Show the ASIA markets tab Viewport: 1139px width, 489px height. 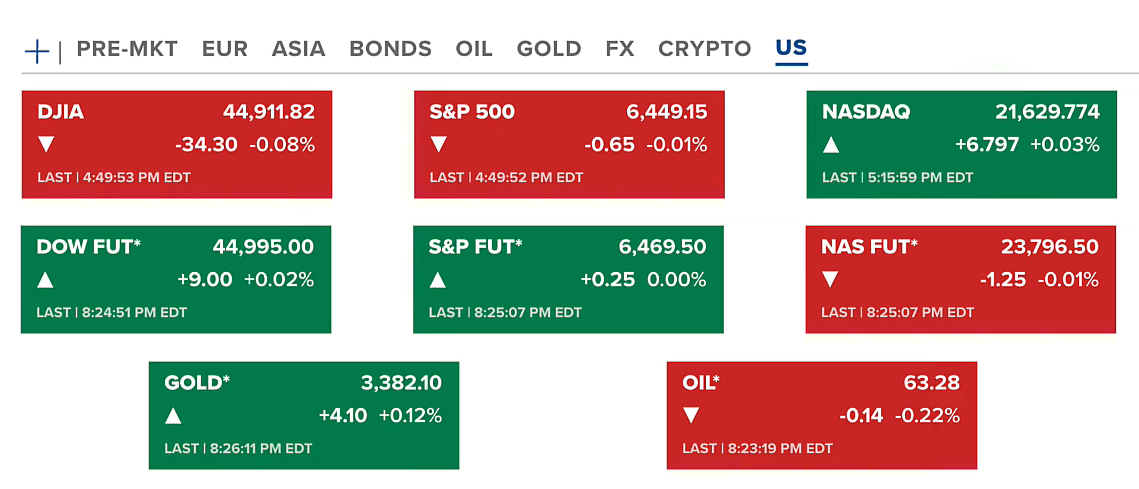(x=298, y=49)
